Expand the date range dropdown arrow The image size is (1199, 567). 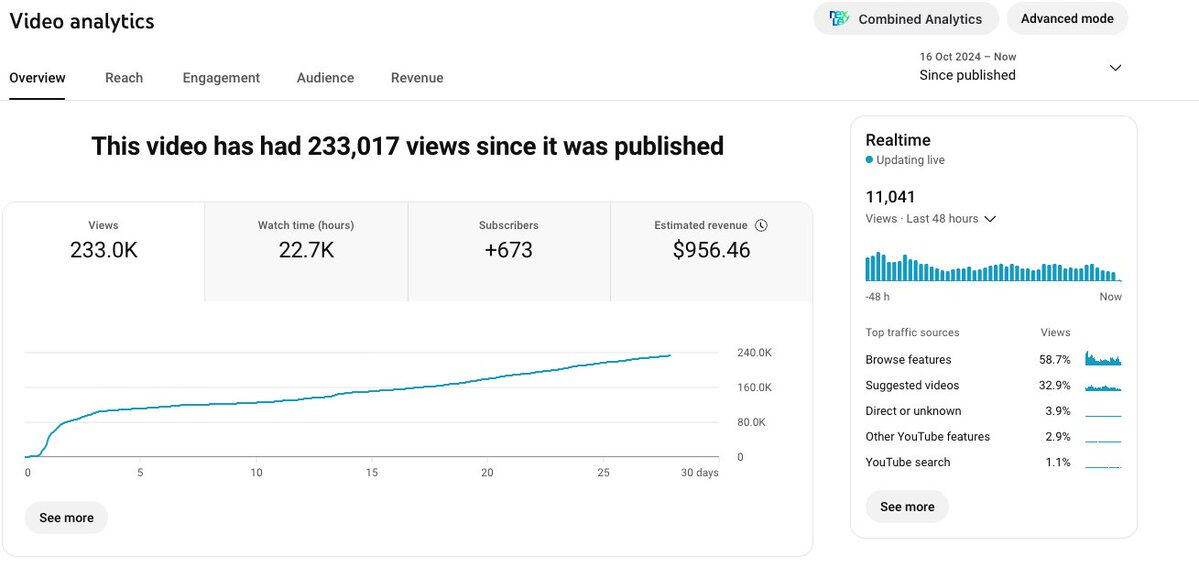(1115, 68)
